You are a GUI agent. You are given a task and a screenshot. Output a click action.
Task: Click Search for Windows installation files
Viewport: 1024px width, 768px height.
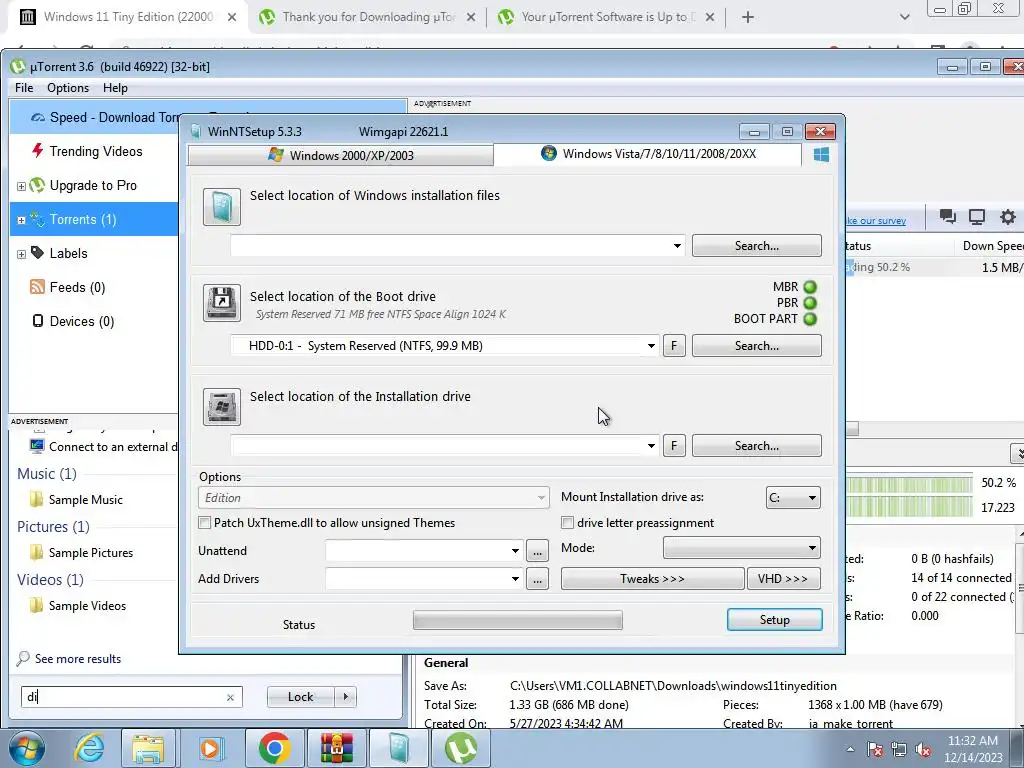coord(756,246)
